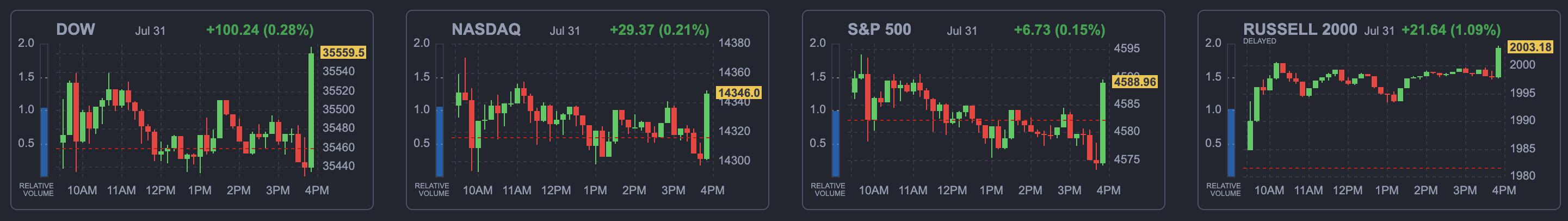Viewport: 1568px width, 221px height.
Task: Open the S&P 500 index title
Action: coord(879,29)
